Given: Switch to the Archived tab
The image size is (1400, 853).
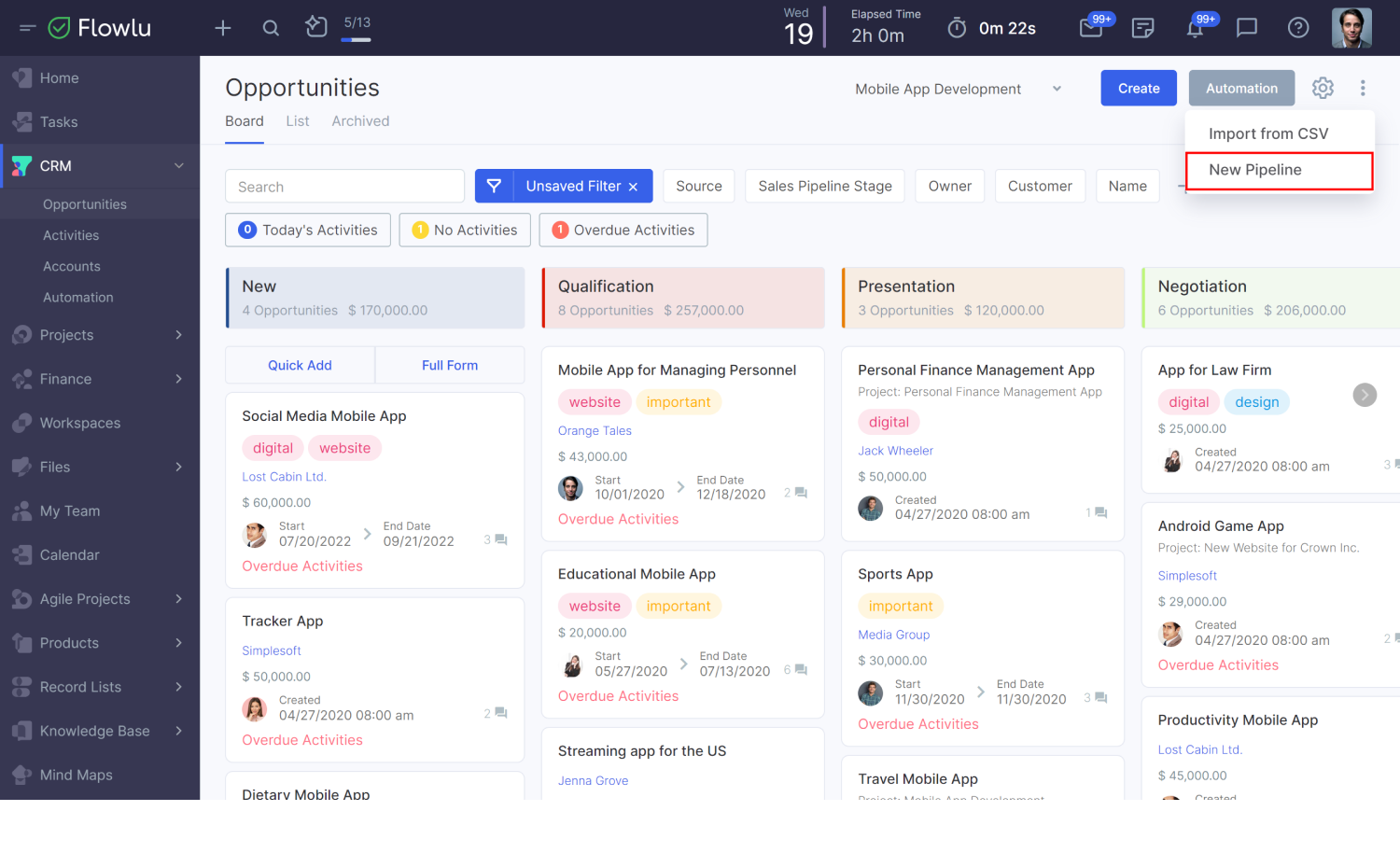Looking at the screenshot, I should [360, 121].
